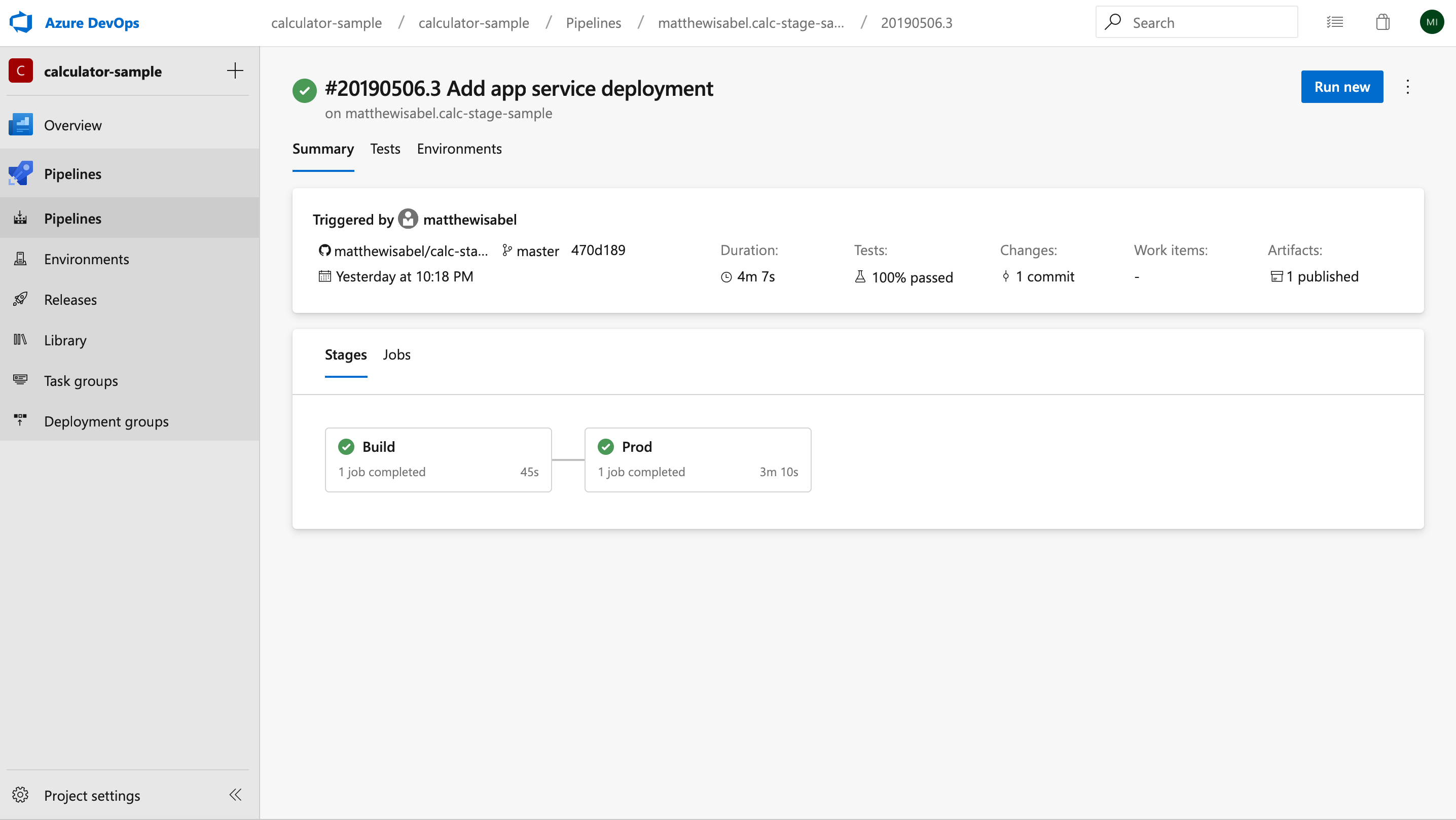Switch to the Environments tab
The width and height of the screenshot is (1456, 820).
pos(459,149)
